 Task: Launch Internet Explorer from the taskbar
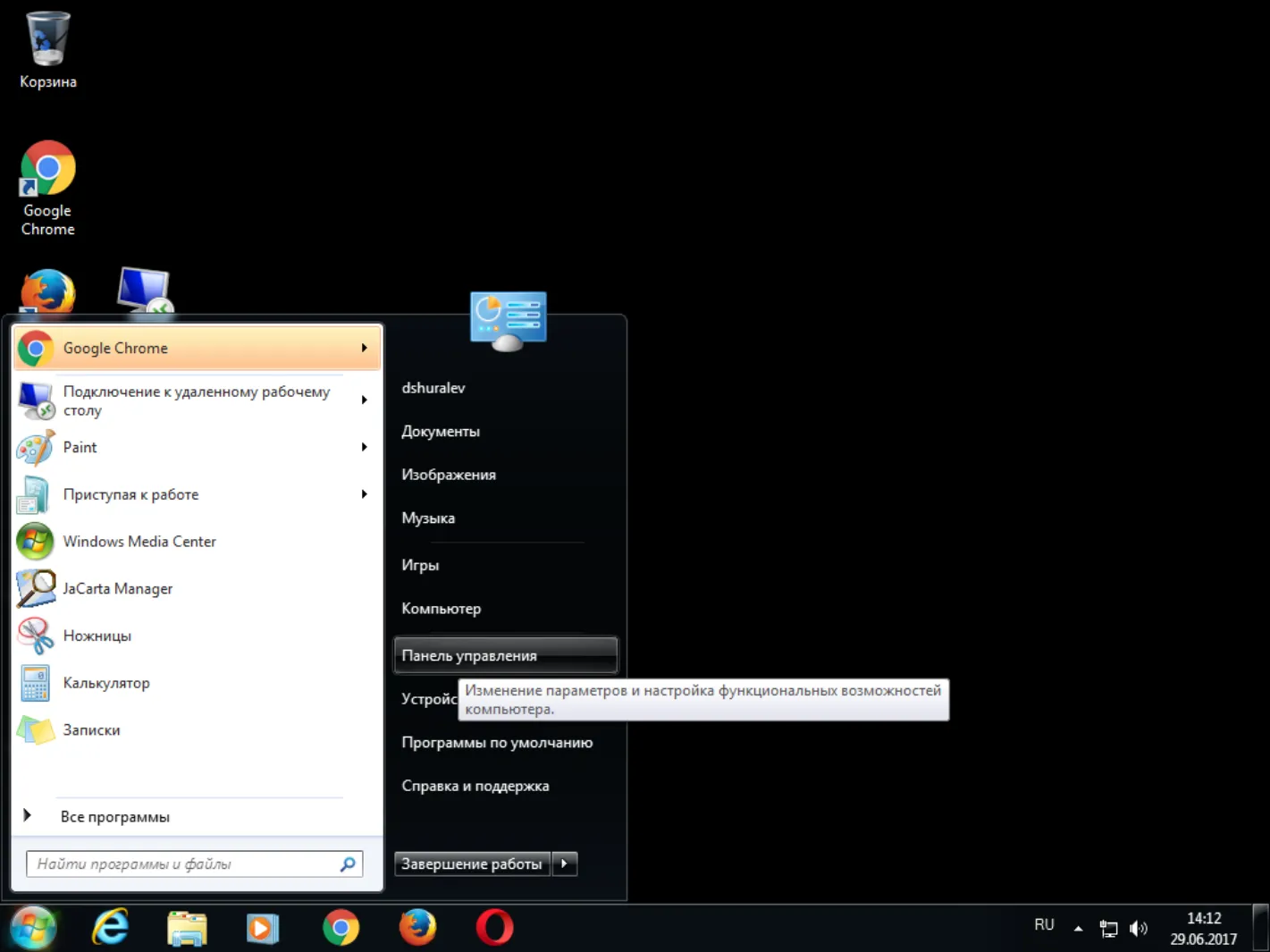pyautogui.click(x=111, y=928)
